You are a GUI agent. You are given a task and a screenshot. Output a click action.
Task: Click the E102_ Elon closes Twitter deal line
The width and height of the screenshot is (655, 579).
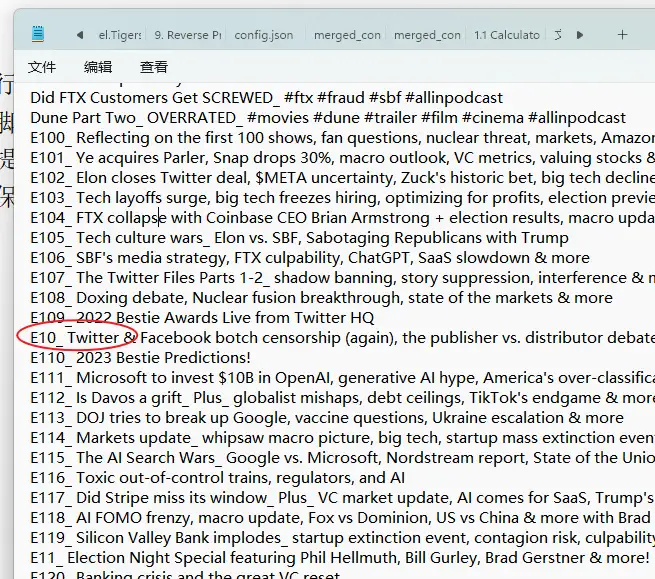tap(343, 178)
